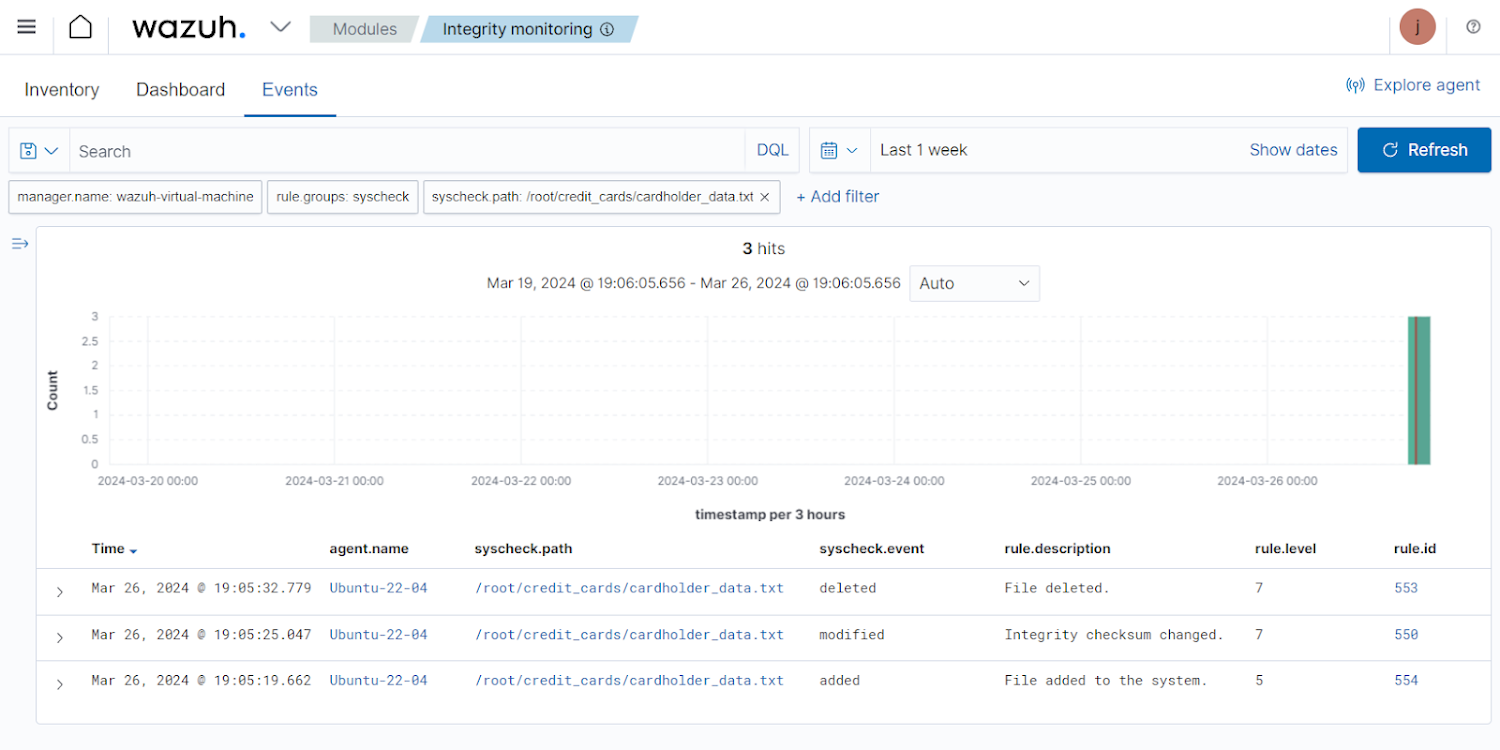Open the wazuh menu dropdown arrow
The width and height of the screenshot is (1500, 750).
281,28
